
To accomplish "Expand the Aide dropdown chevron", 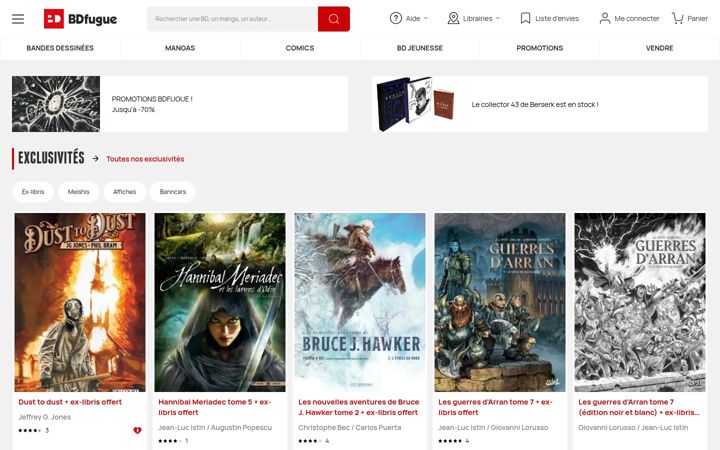I will click(426, 18).
